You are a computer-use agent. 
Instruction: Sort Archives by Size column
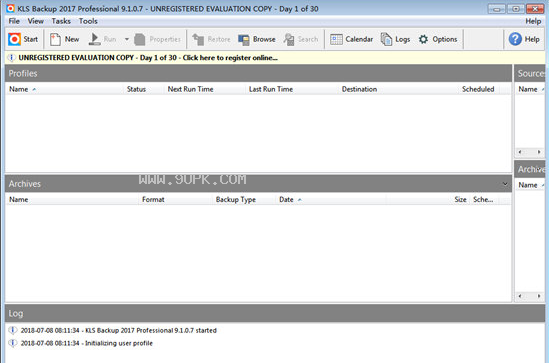[x=460, y=200]
